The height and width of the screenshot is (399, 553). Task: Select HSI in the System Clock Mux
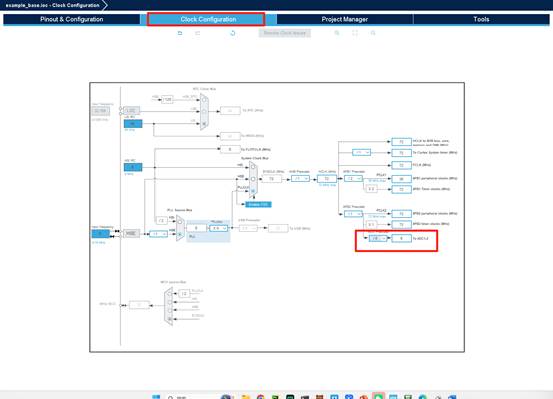[253, 167]
